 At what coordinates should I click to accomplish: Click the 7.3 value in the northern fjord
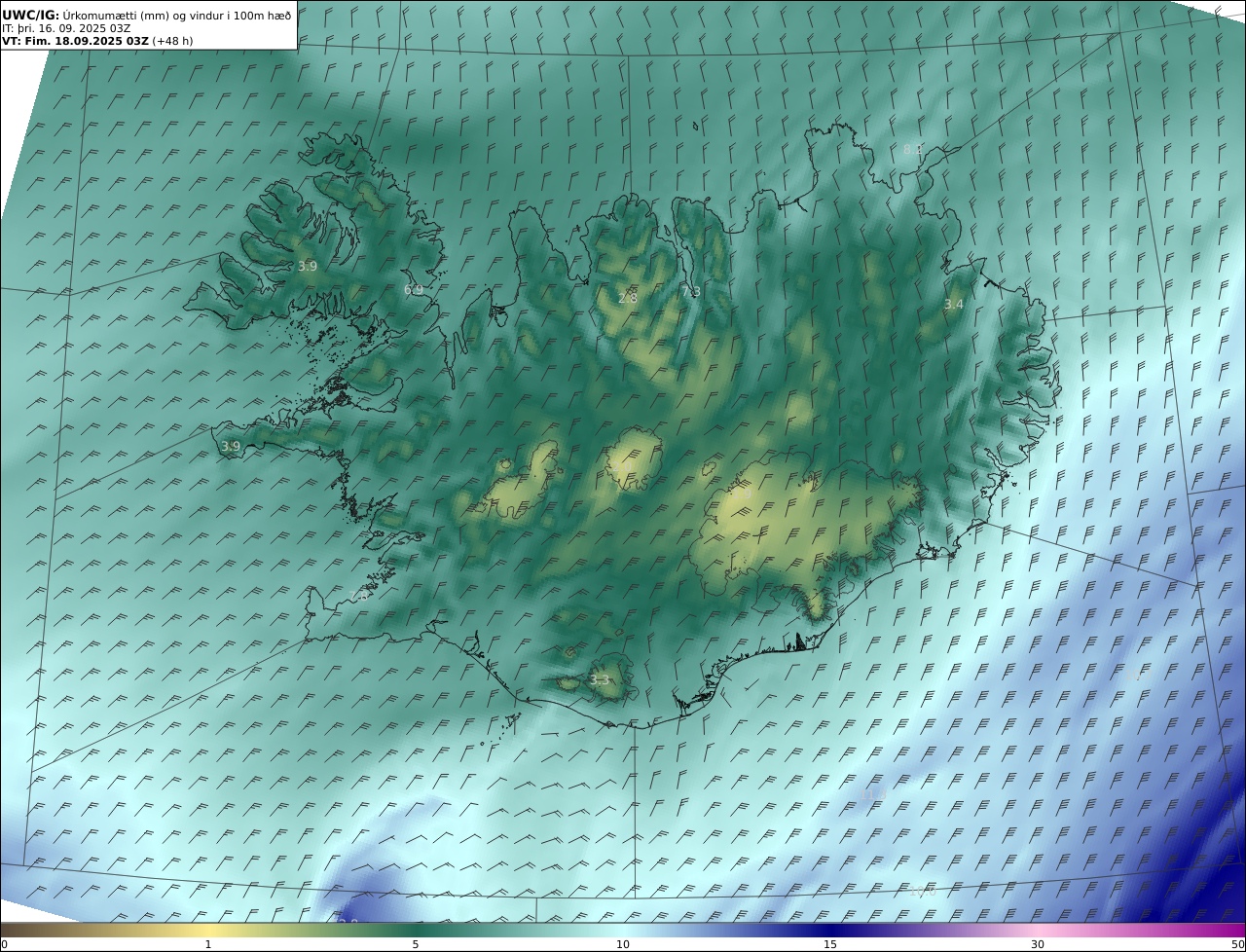point(691,292)
